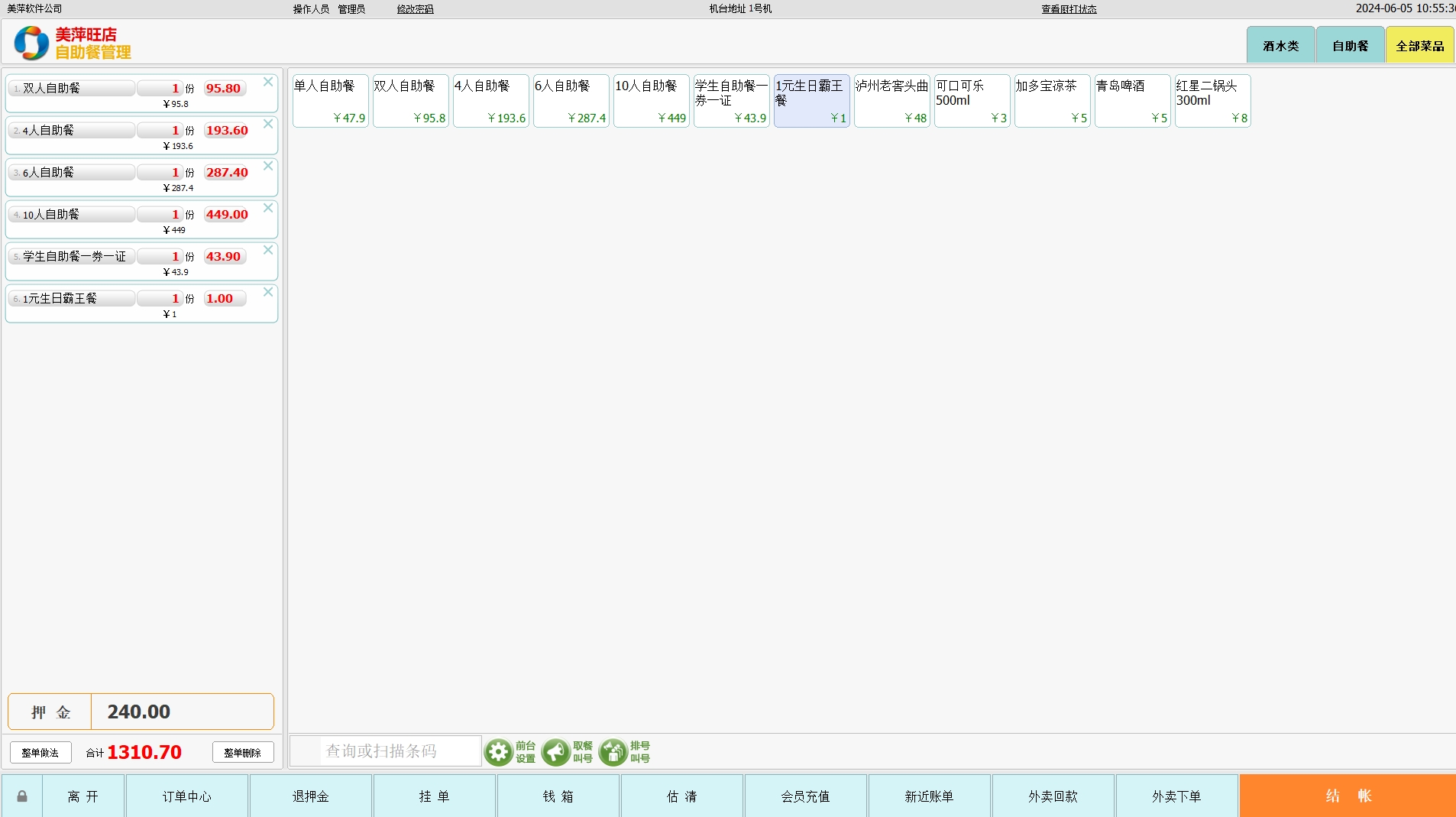Click the 整单删除 button
Viewport: 1456px width, 817px height.
[243, 753]
